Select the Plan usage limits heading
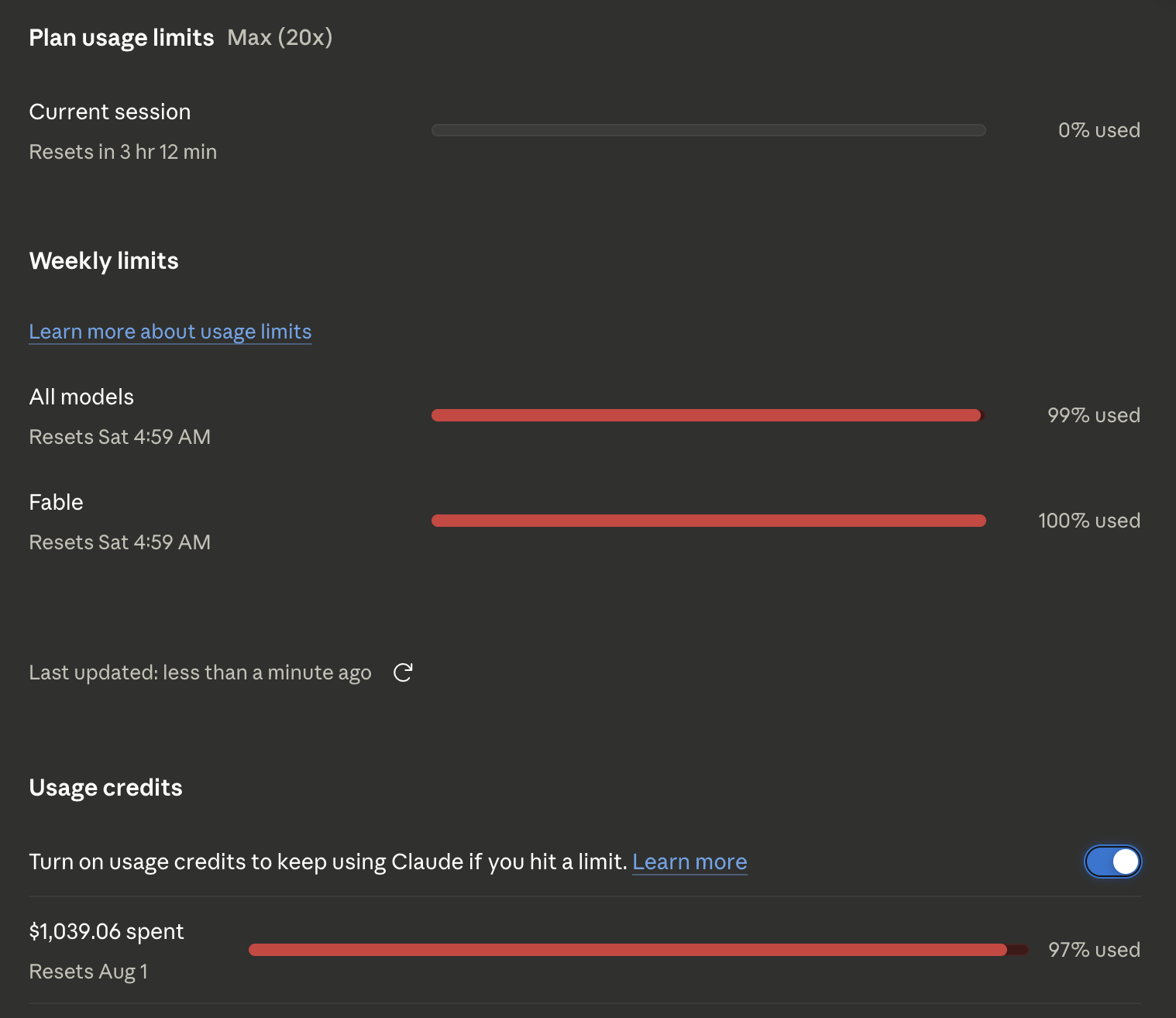The image size is (1176, 1018). coord(122,38)
